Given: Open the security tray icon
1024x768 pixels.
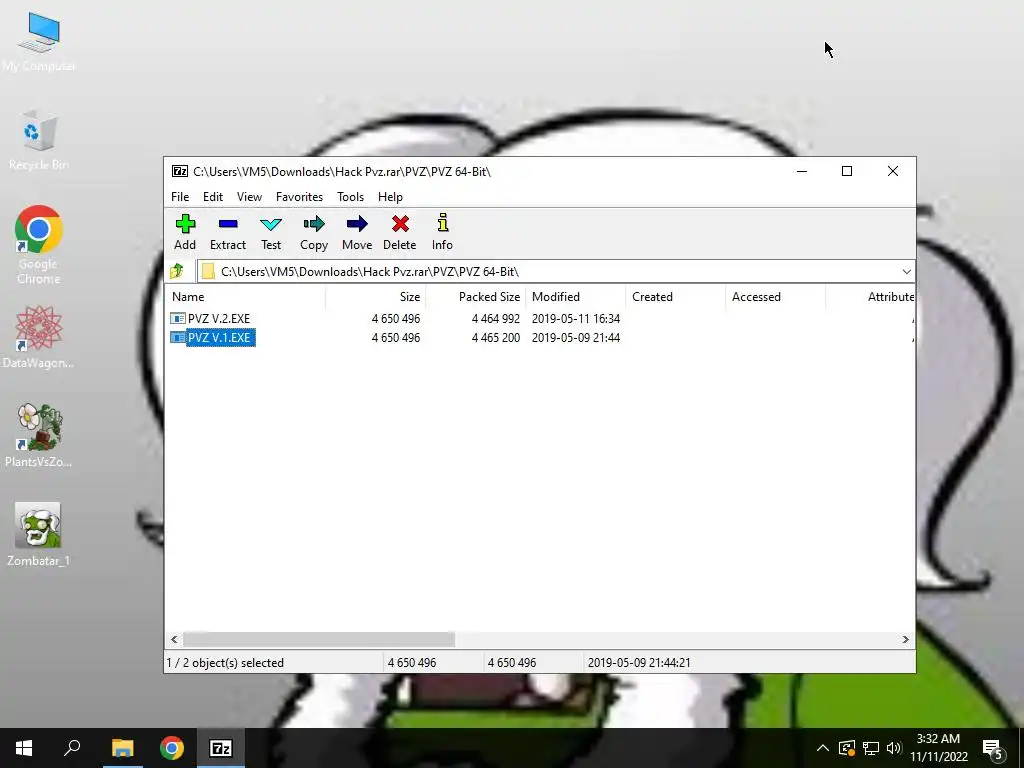Looking at the screenshot, I should (847, 748).
